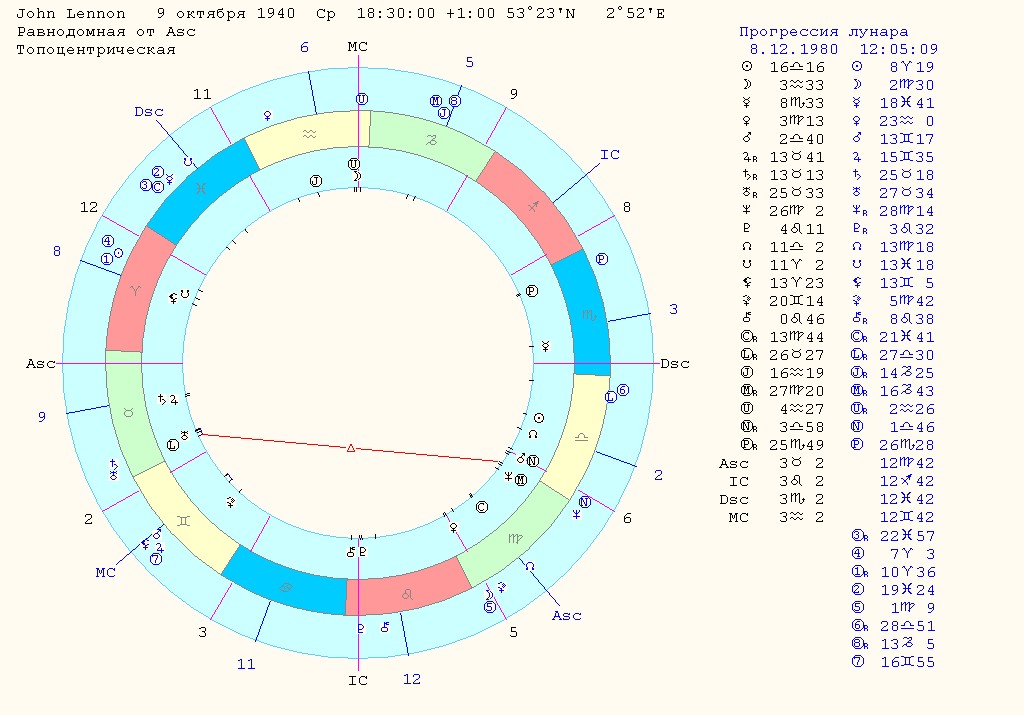Click the natal Mercury value '8♏33' in the table
Screen dimensions: 1024x715
coord(801,103)
